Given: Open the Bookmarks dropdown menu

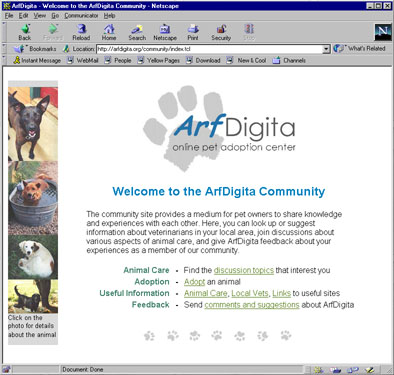Looking at the screenshot, I should click(35, 49).
